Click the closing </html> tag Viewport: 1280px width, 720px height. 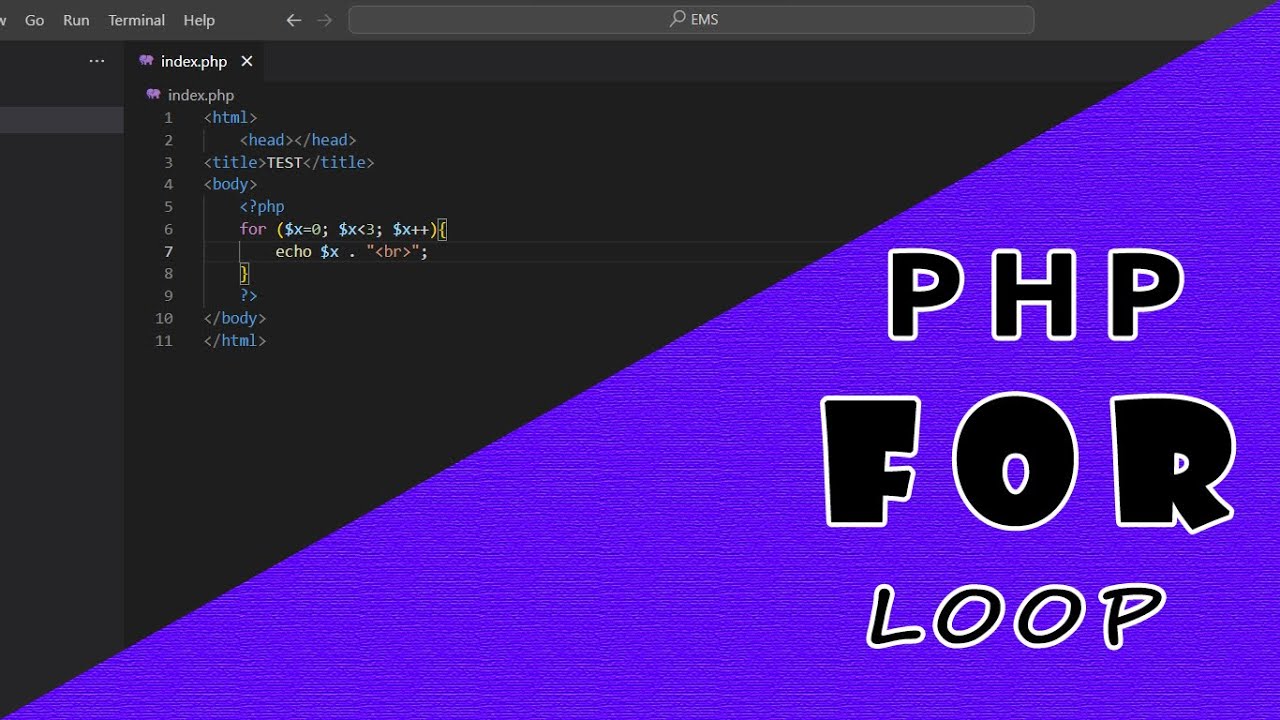[235, 341]
